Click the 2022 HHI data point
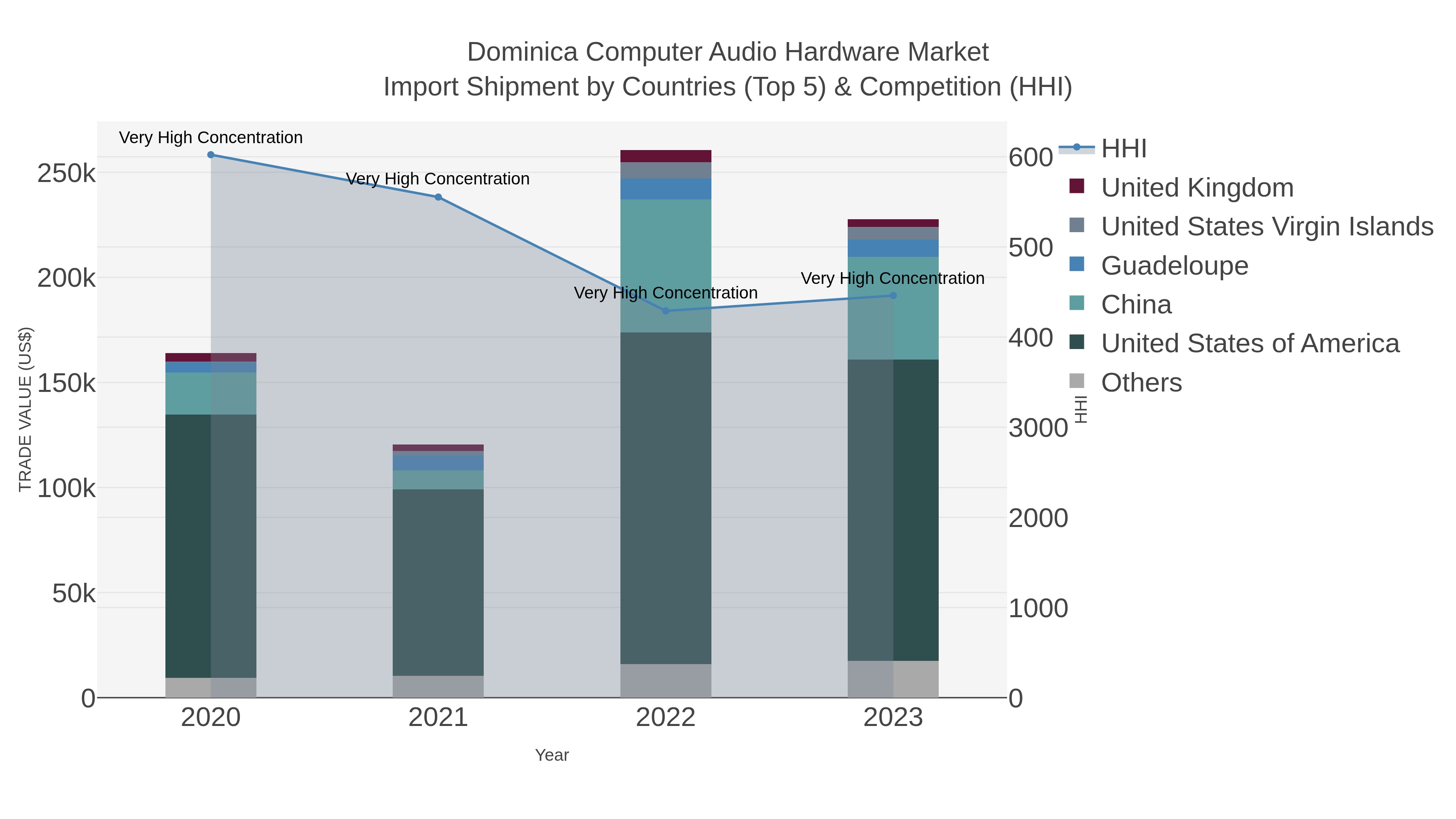This screenshot has height=819, width=1456. click(665, 311)
